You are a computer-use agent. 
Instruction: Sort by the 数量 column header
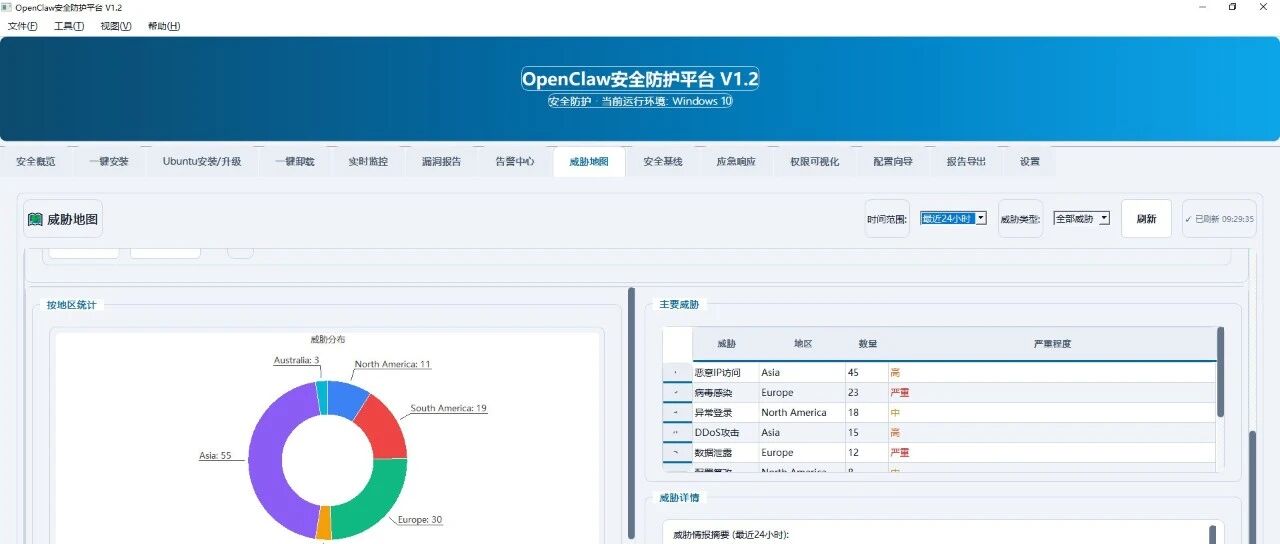point(867,344)
